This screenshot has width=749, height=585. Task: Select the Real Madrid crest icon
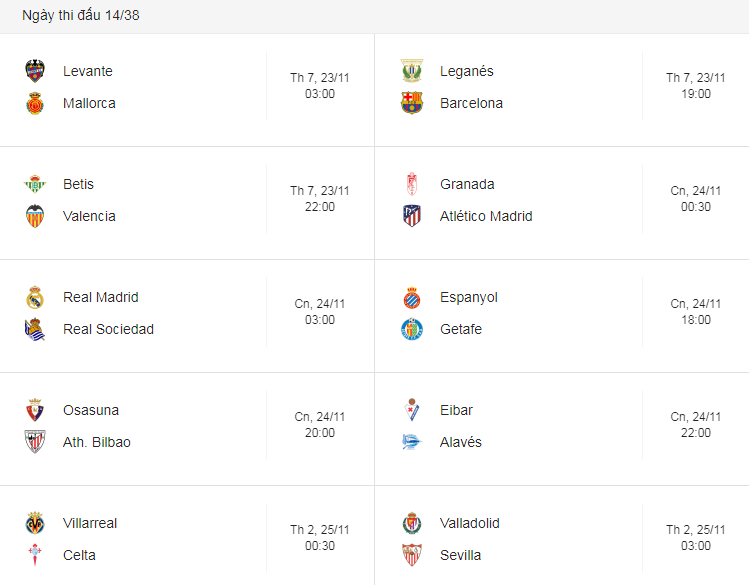pyautogui.click(x=35, y=297)
